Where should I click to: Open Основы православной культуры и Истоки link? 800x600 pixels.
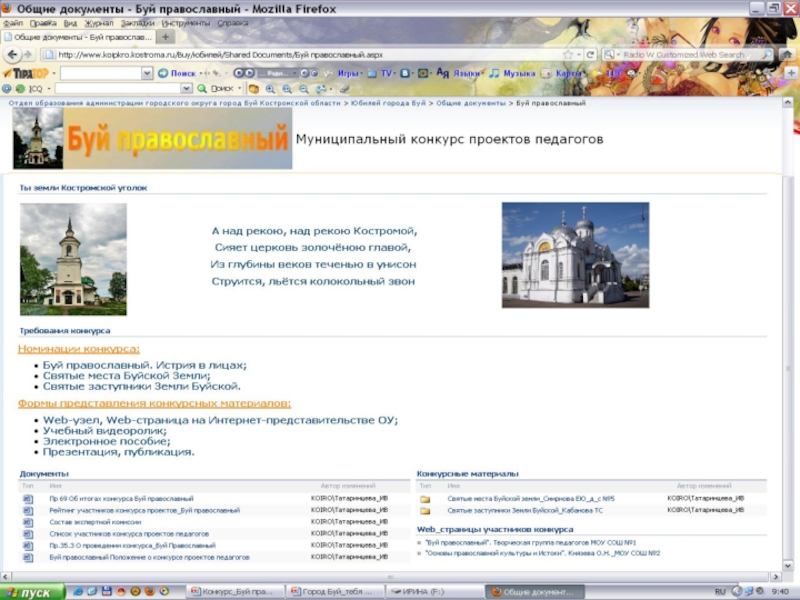pyautogui.click(x=542, y=553)
